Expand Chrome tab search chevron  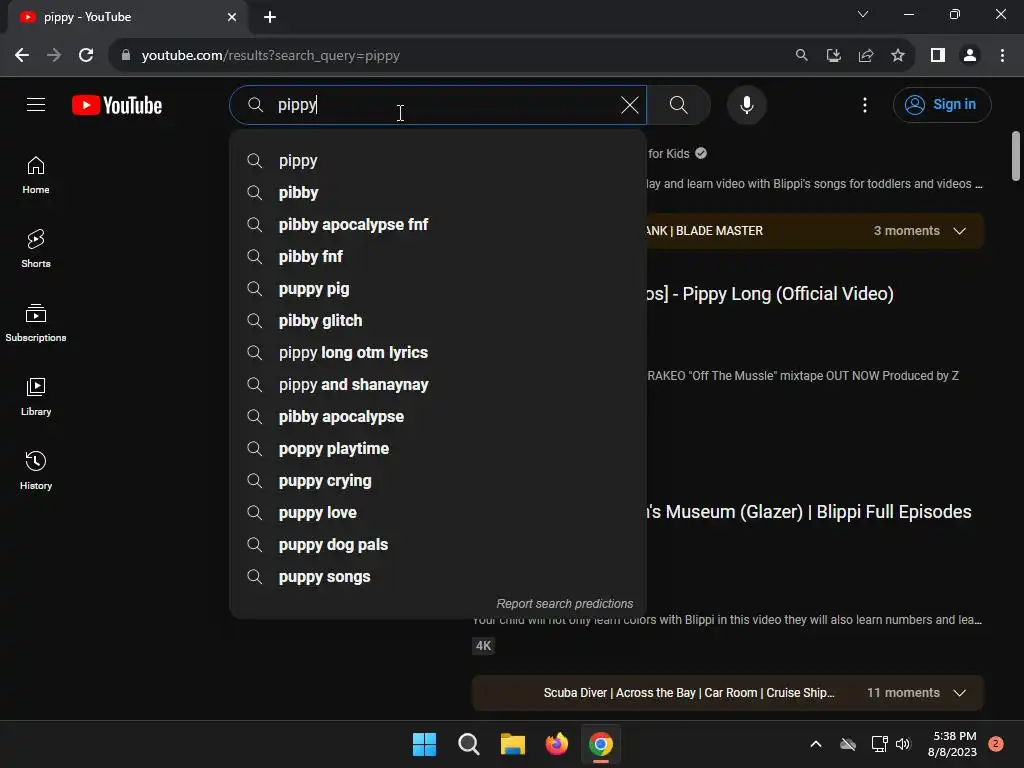pyautogui.click(x=863, y=14)
